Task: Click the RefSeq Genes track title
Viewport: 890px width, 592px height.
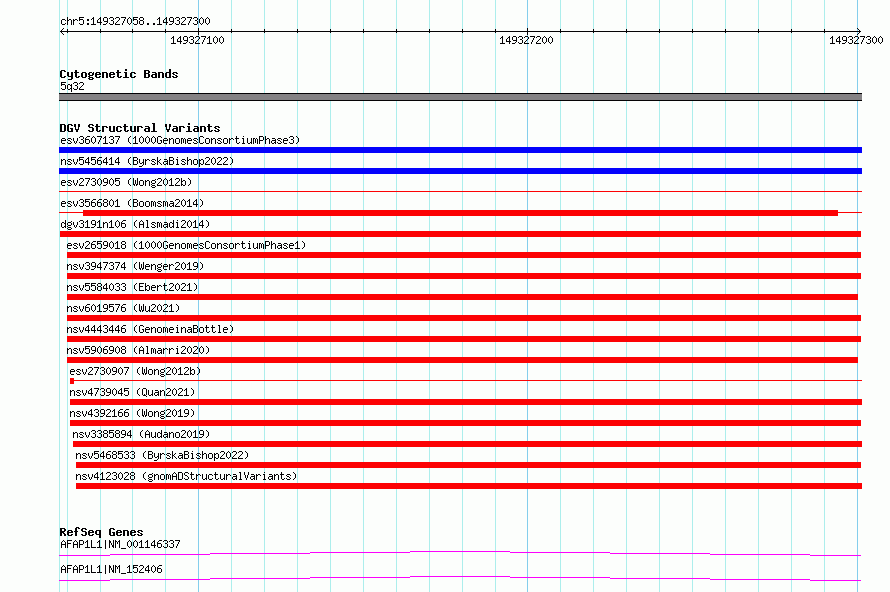Action: pyautogui.click(x=101, y=532)
